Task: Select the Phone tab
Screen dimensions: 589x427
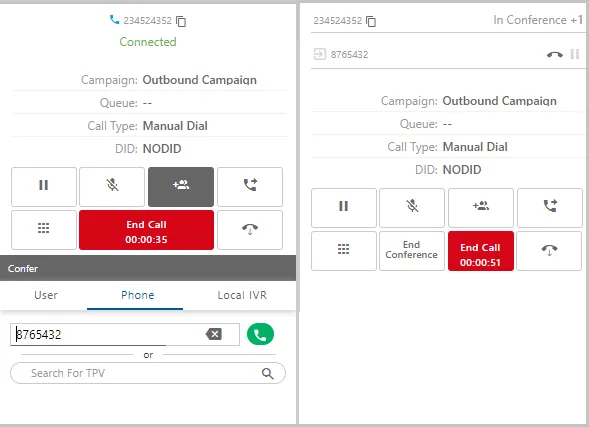Action: pyautogui.click(x=137, y=295)
